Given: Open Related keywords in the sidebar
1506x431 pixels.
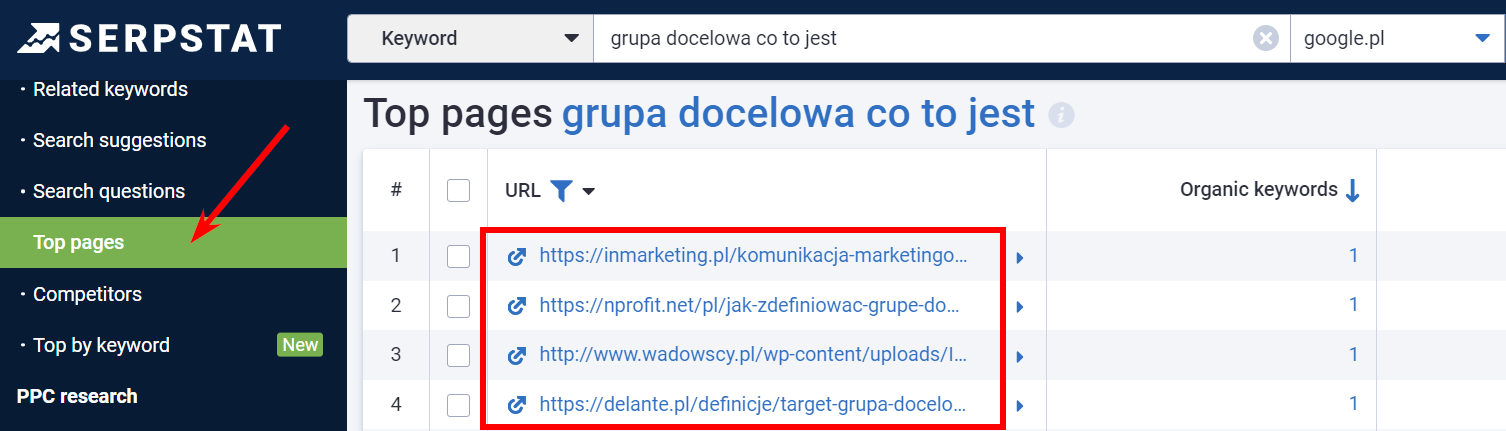Looking at the screenshot, I should pyautogui.click(x=110, y=89).
